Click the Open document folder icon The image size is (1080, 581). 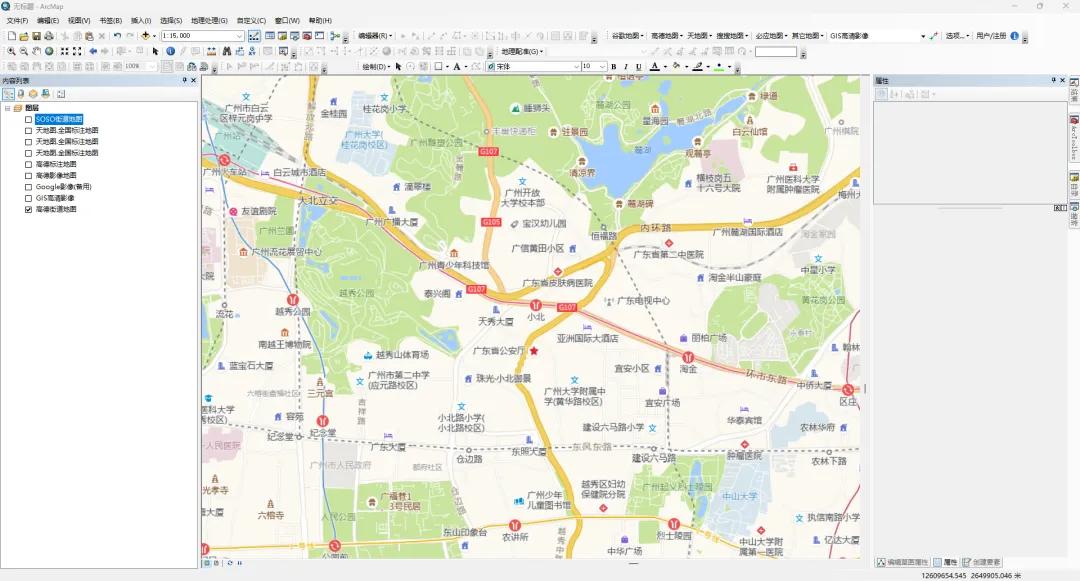[x=24, y=36]
